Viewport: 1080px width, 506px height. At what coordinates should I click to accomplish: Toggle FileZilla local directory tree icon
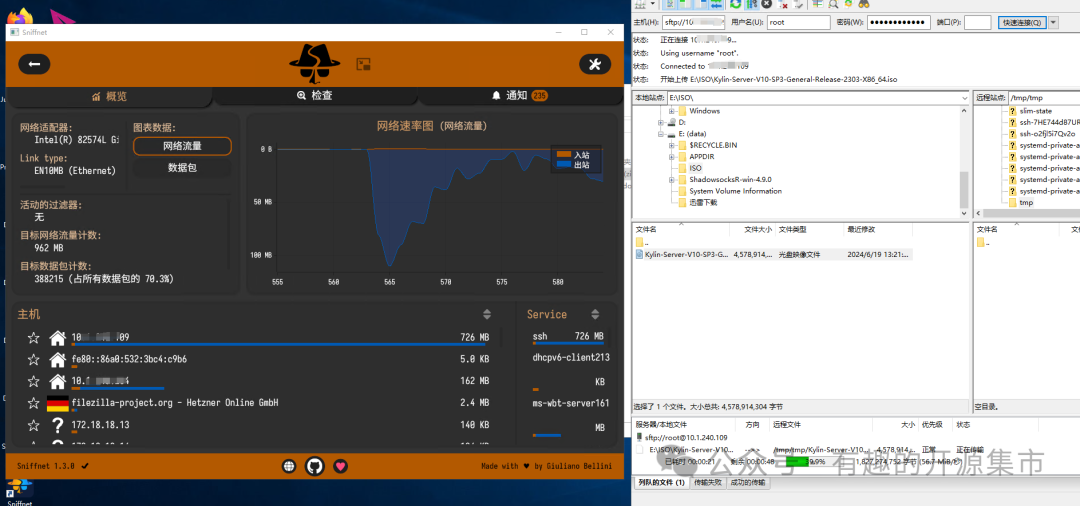pyautogui.click(x=685, y=4)
